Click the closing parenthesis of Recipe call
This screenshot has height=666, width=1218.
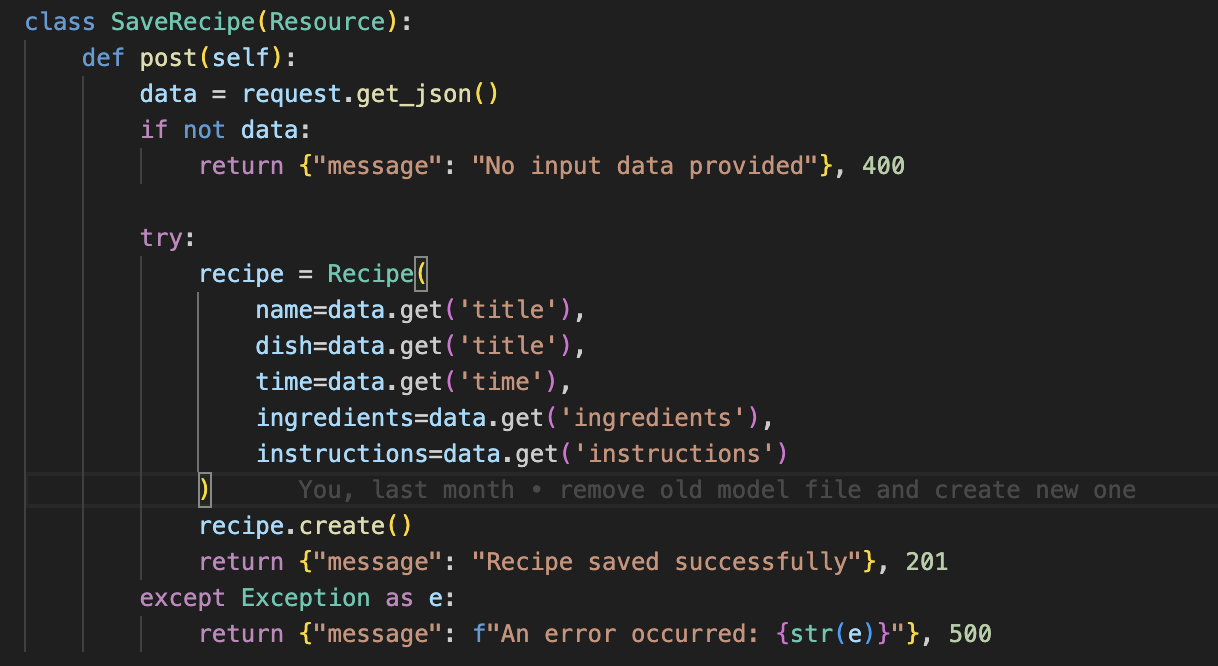tap(205, 489)
